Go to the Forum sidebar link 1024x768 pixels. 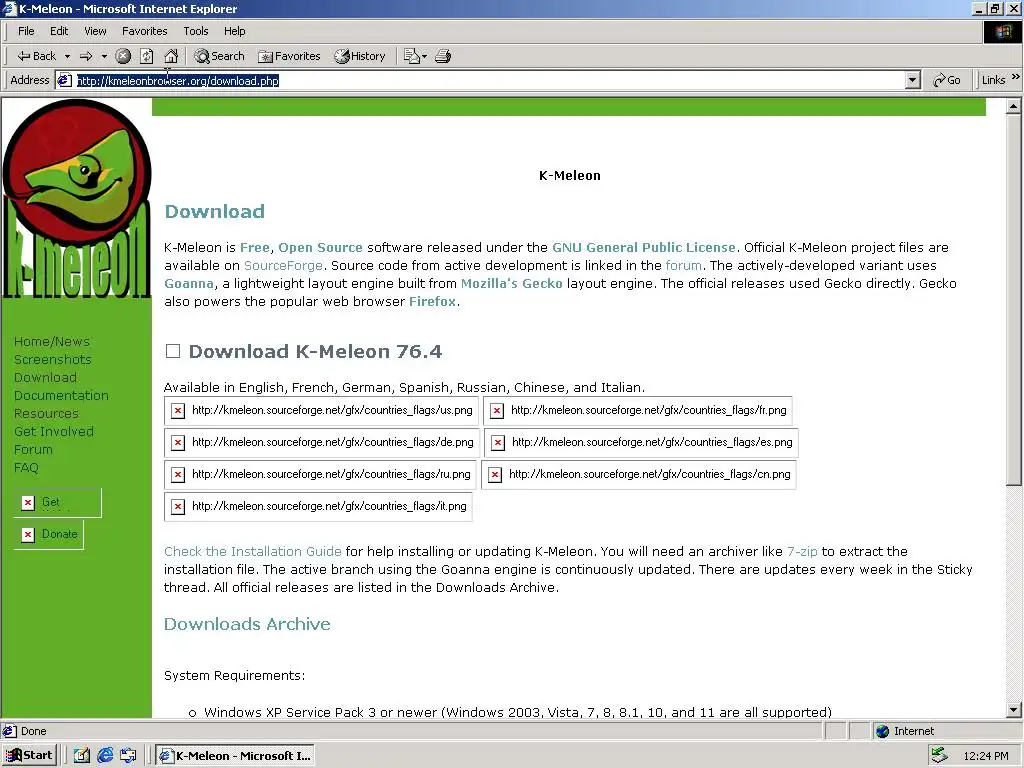(x=33, y=450)
